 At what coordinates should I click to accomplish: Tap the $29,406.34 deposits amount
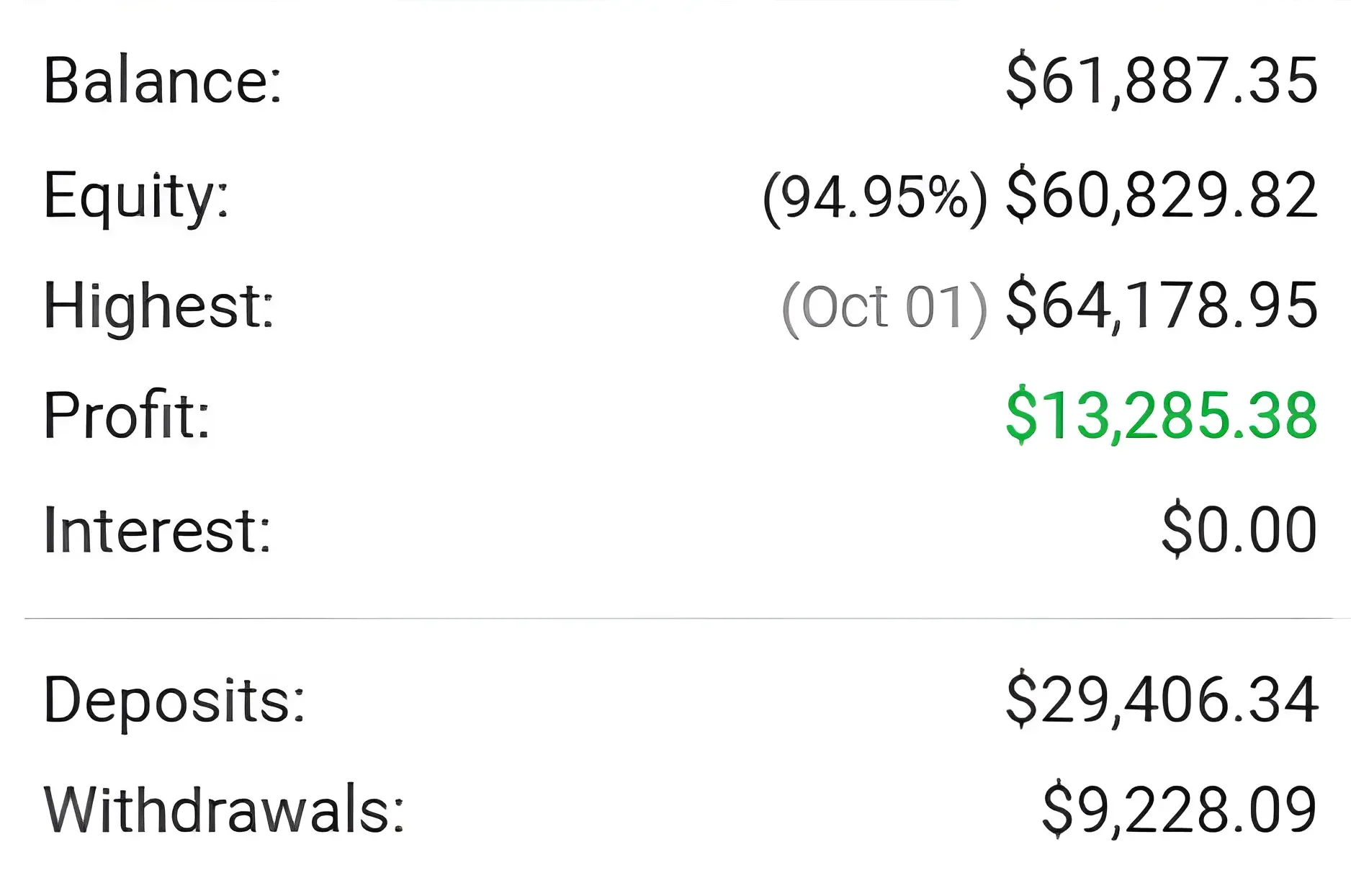click(1162, 700)
